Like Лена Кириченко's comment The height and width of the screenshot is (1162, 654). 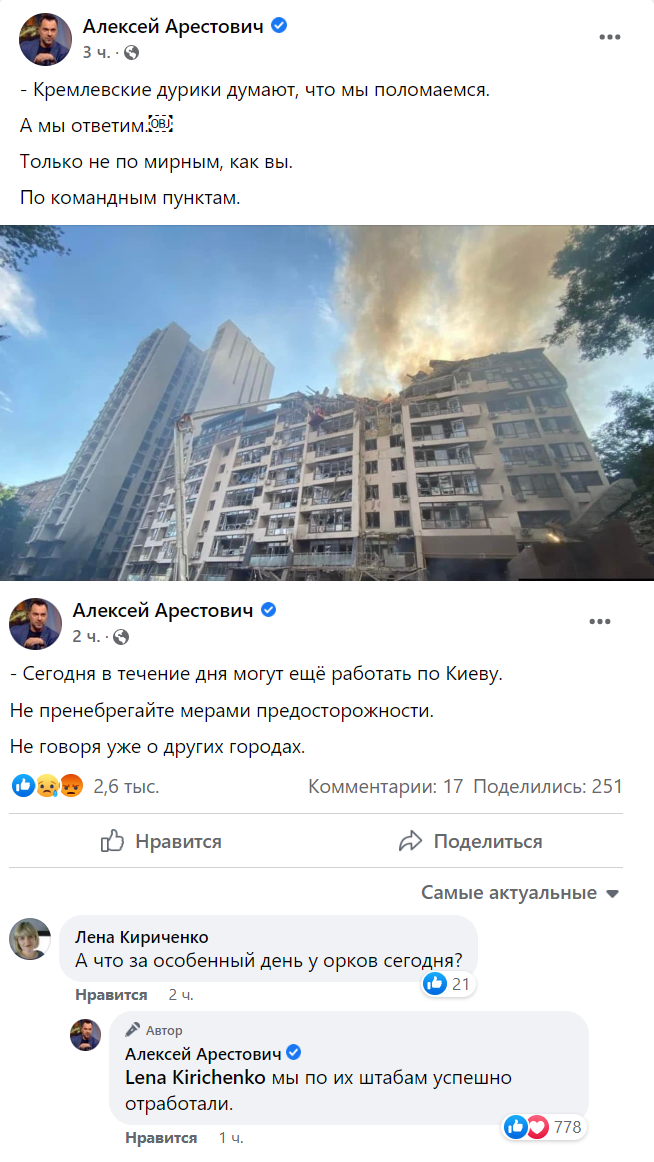click(111, 995)
